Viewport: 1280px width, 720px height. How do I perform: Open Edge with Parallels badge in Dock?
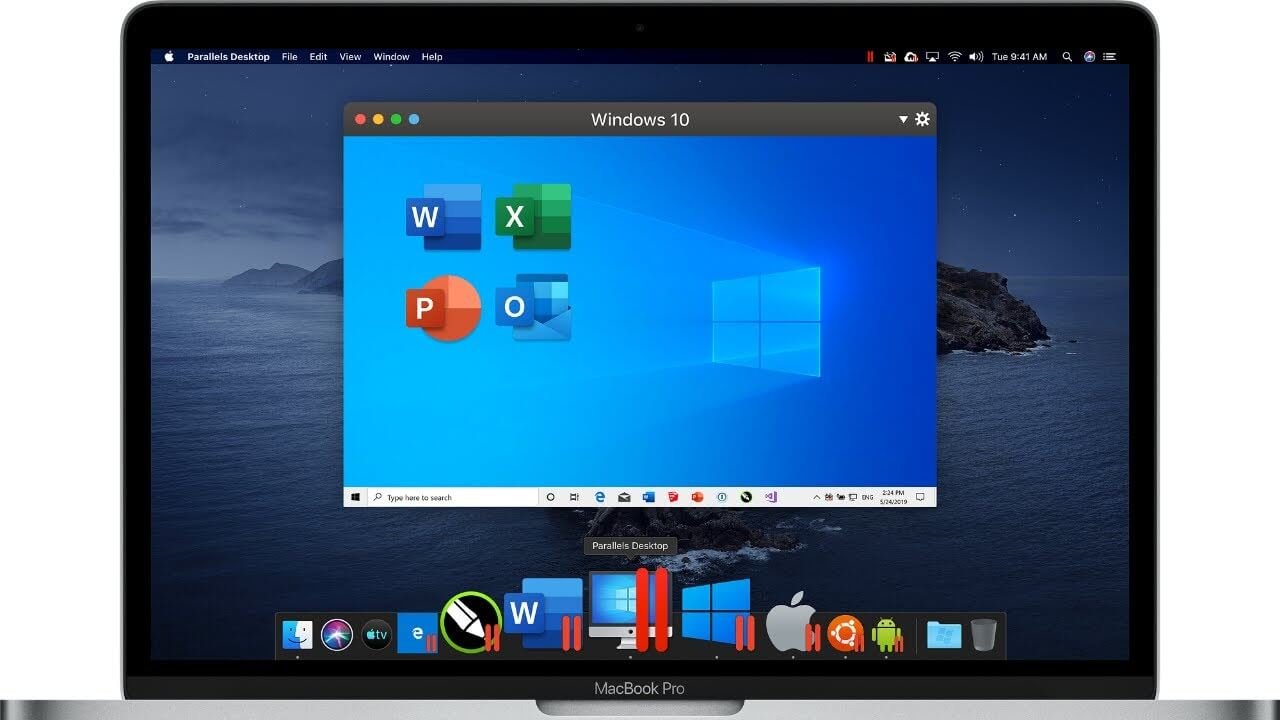(417, 633)
